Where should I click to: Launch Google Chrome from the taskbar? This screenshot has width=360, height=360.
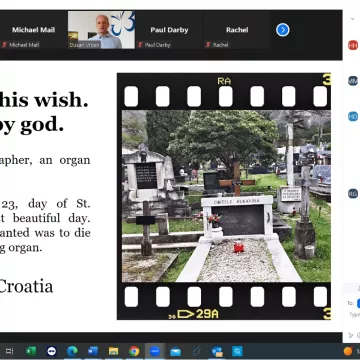134,351
